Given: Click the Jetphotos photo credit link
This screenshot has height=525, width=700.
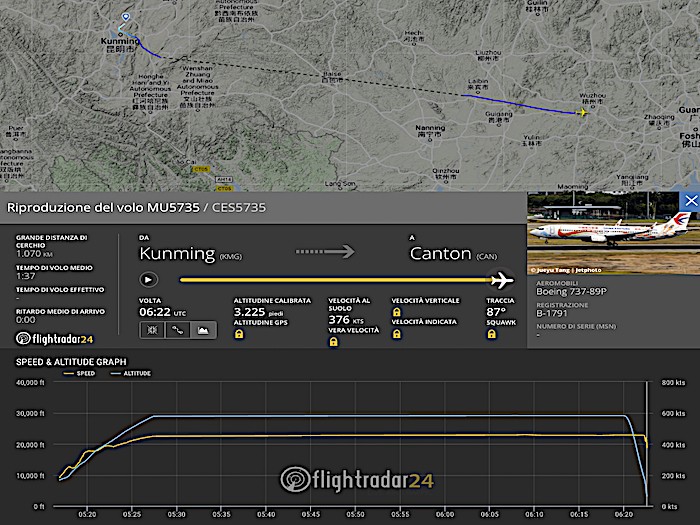Looking at the screenshot, I should coord(566,270).
